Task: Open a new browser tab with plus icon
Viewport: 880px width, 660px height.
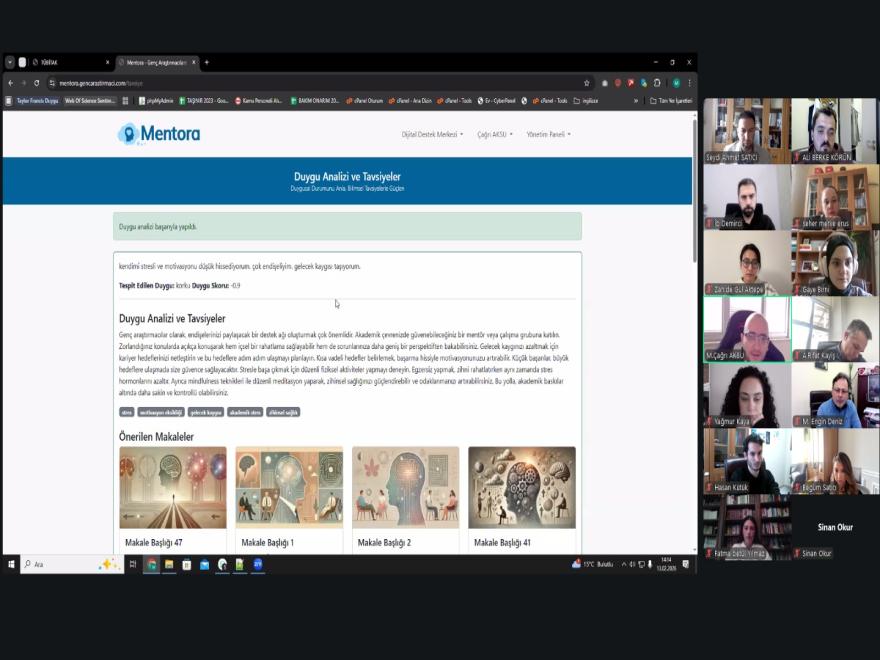Action: point(207,62)
